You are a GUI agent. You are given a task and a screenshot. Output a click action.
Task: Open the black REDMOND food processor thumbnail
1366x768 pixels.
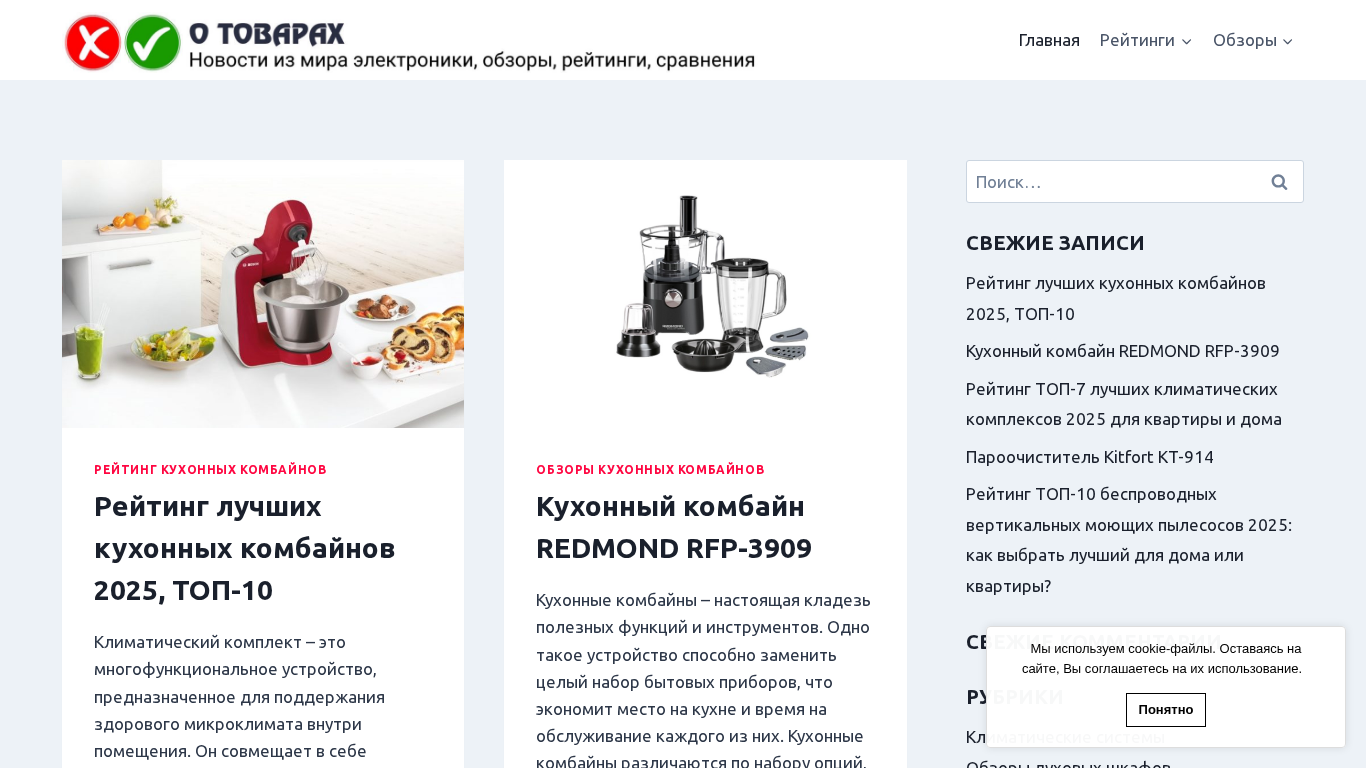[705, 294]
